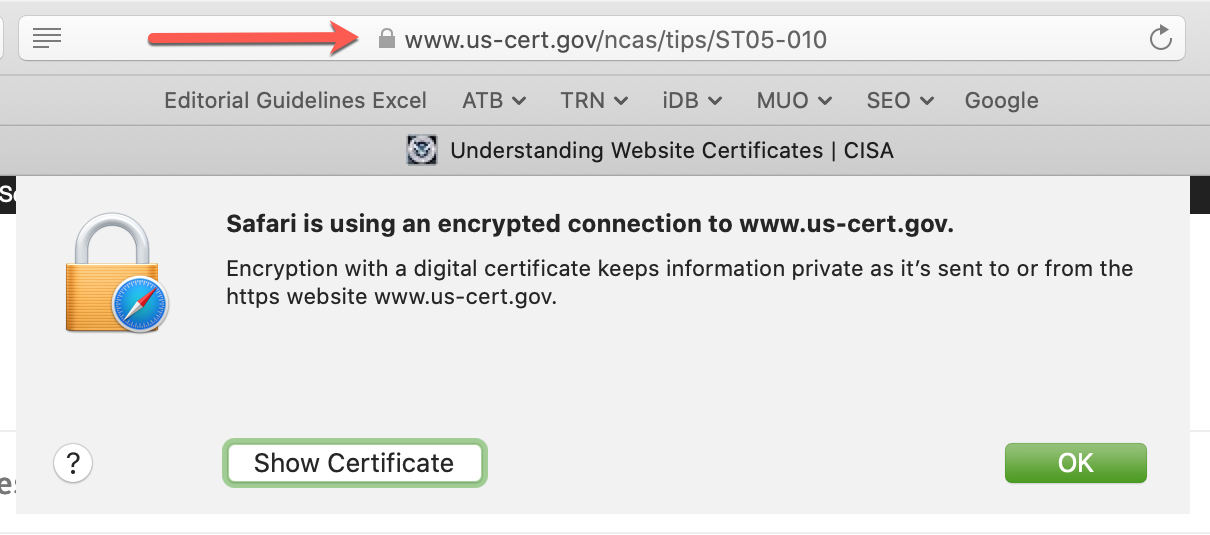The height and width of the screenshot is (535, 1210).
Task: Open help with the question mark button
Action: (x=72, y=463)
